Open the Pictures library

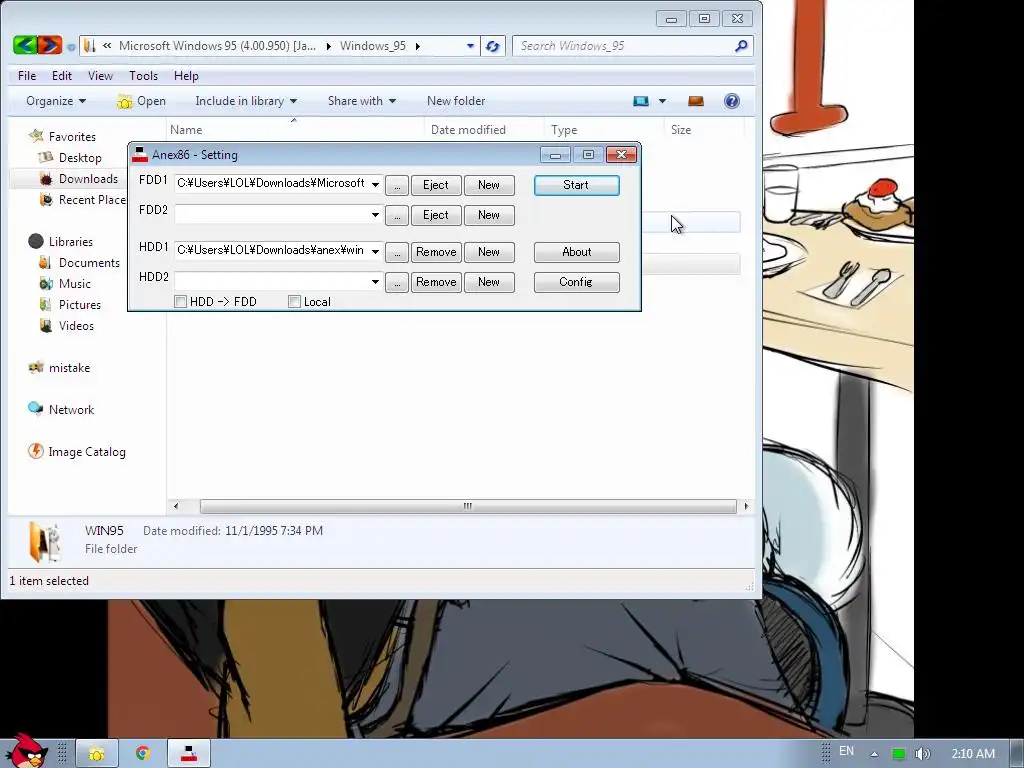[70, 304]
